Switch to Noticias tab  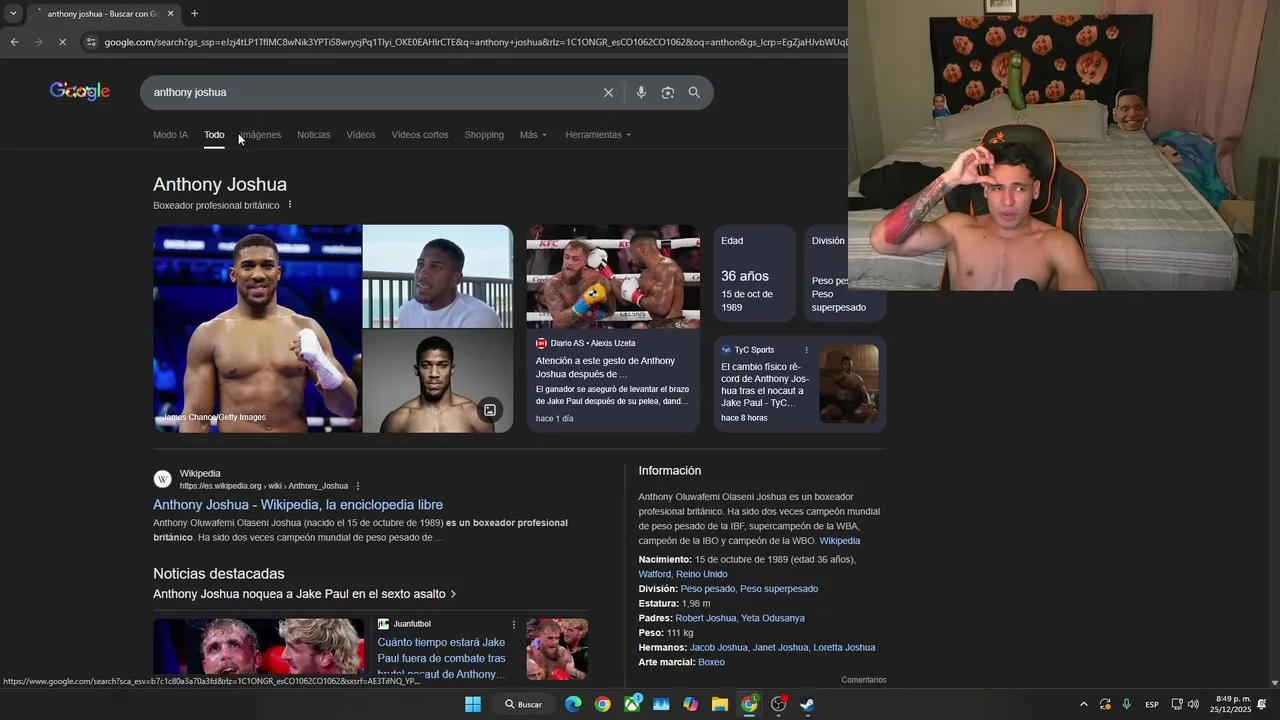click(x=313, y=135)
